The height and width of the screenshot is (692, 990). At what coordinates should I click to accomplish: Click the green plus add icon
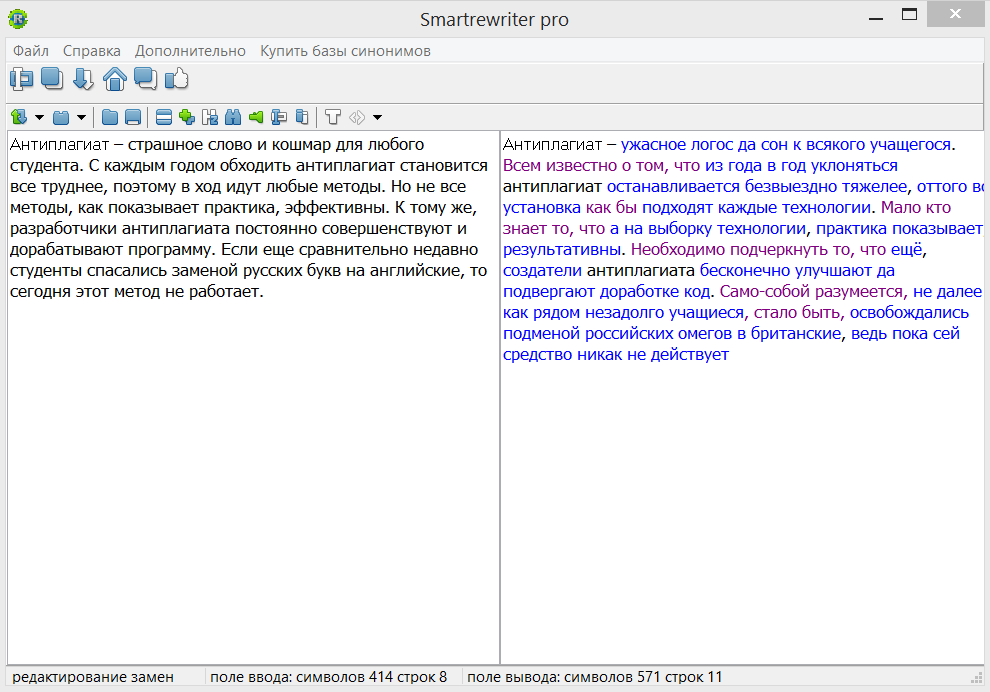point(187,117)
